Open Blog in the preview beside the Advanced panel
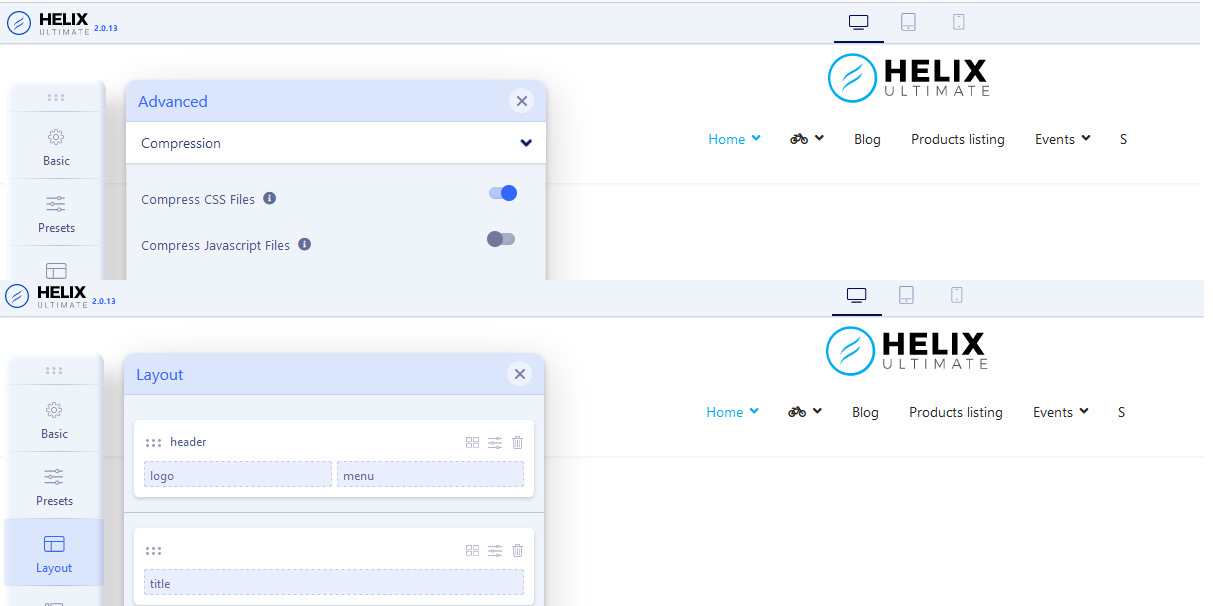Screen dimensions: 1213x606 [867, 139]
